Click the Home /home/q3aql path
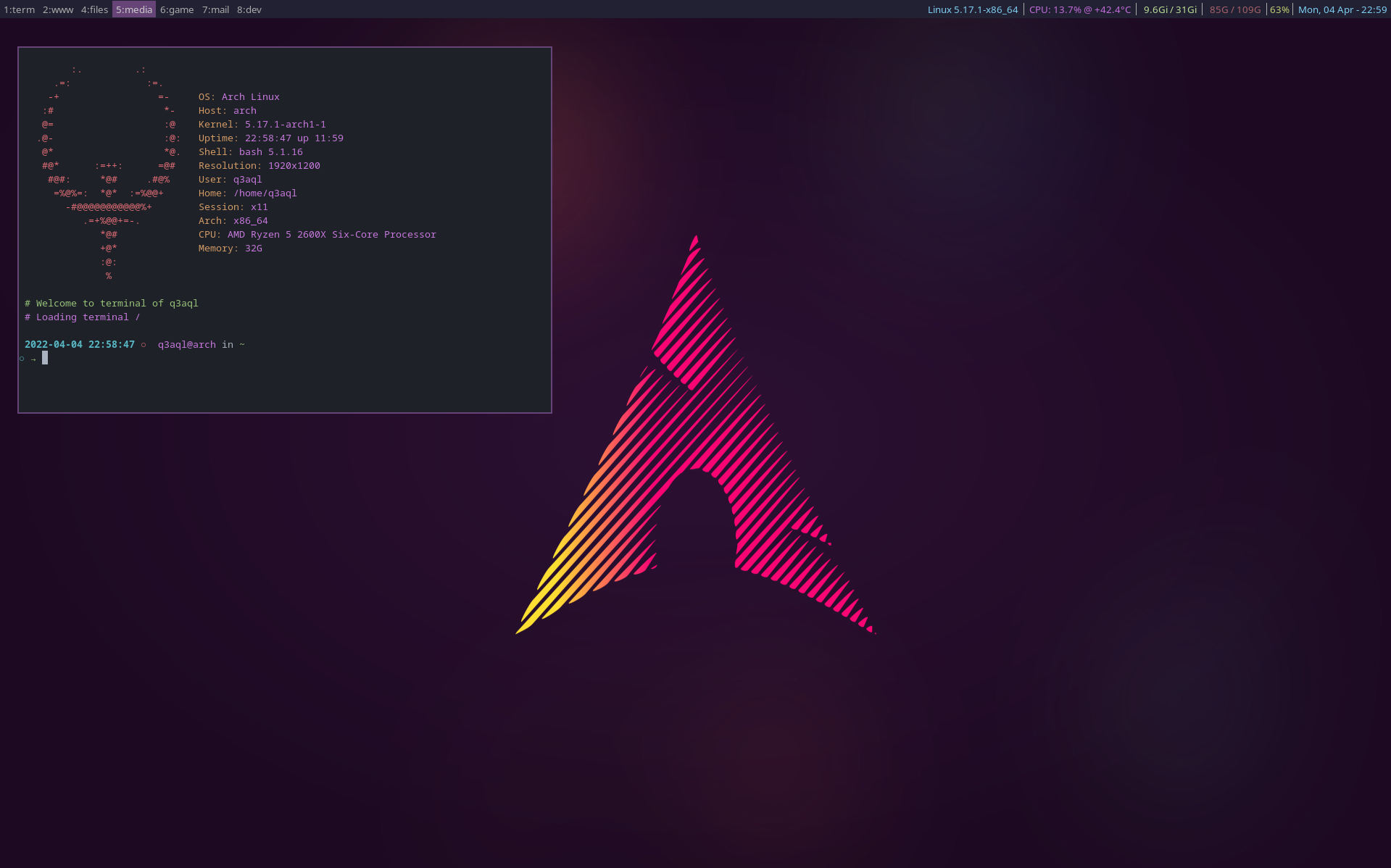This screenshot has width=1391, height=868. point(248,193)
